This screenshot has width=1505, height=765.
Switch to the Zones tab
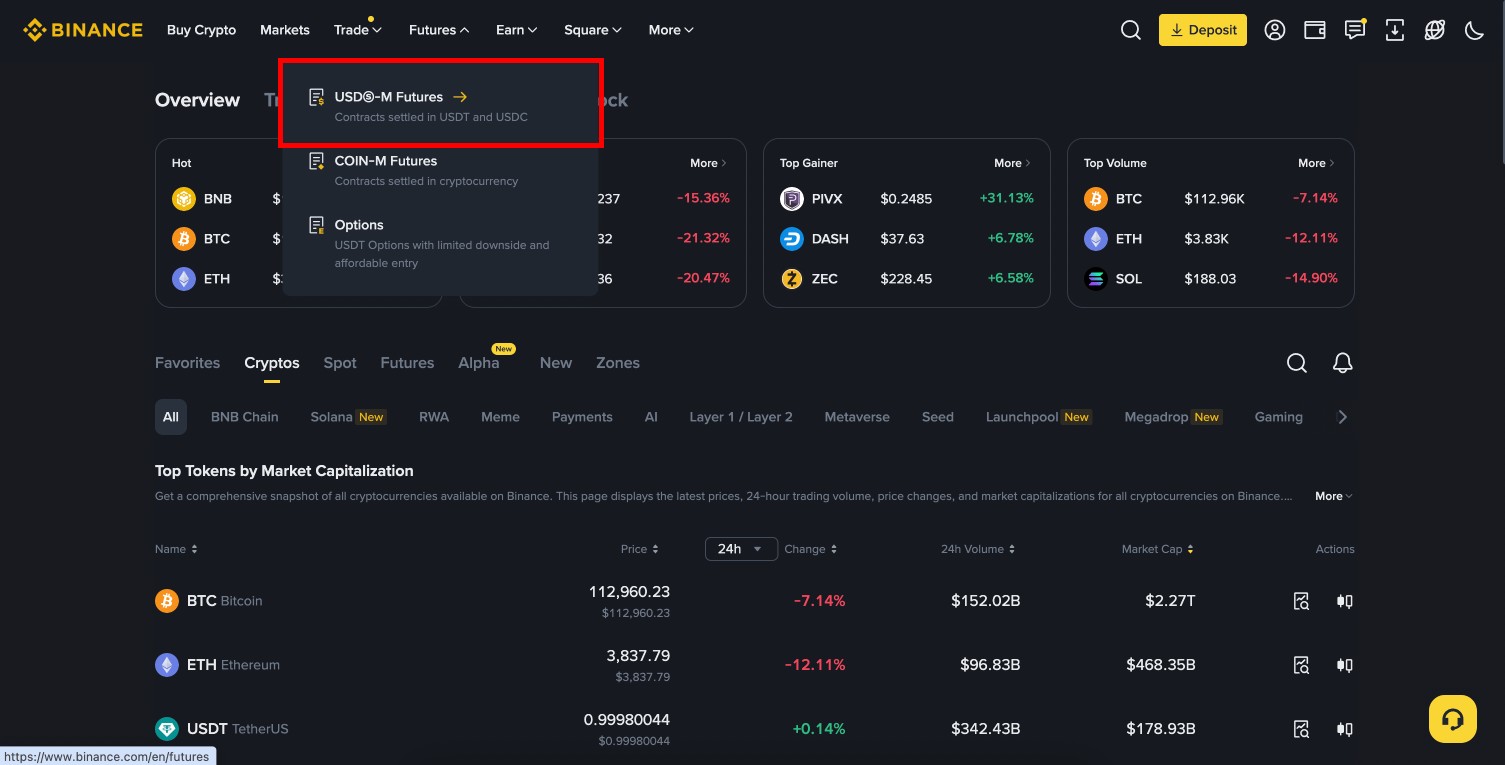click(618, 363)
